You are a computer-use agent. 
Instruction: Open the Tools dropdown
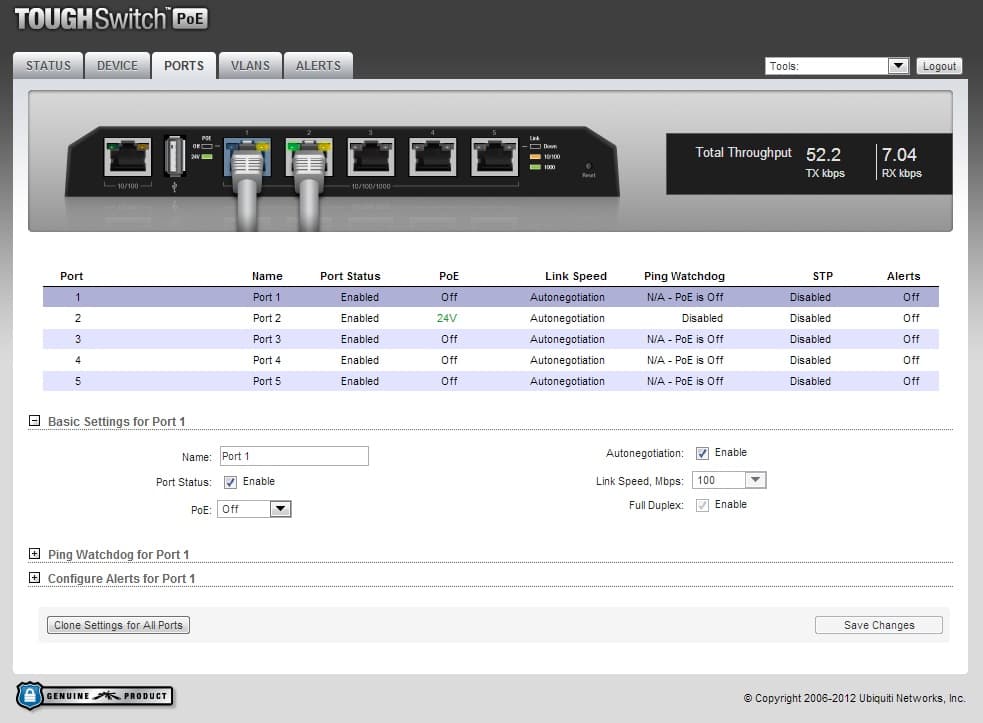tap(837, 66)
